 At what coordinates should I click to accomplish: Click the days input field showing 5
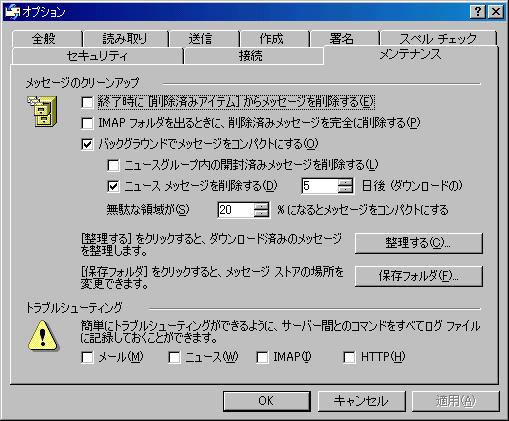pos(320,186)
